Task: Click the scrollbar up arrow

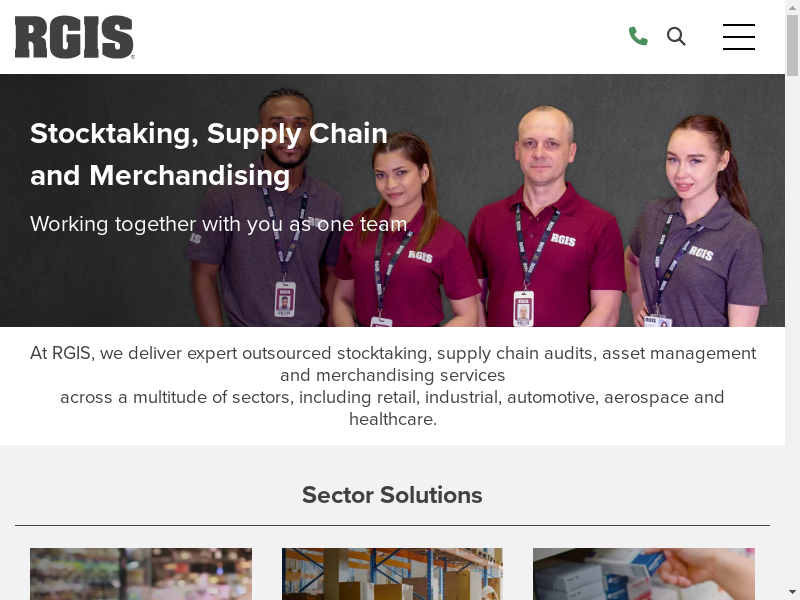Action: click(792, 6)
